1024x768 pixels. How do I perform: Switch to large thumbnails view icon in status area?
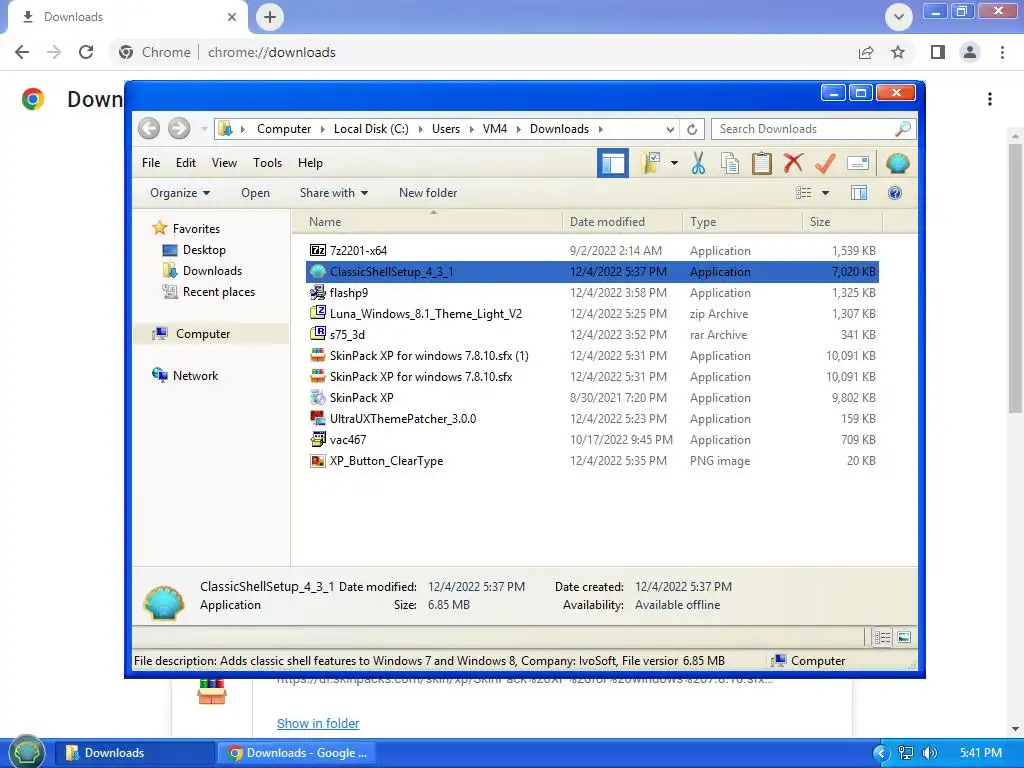[904, 637]
